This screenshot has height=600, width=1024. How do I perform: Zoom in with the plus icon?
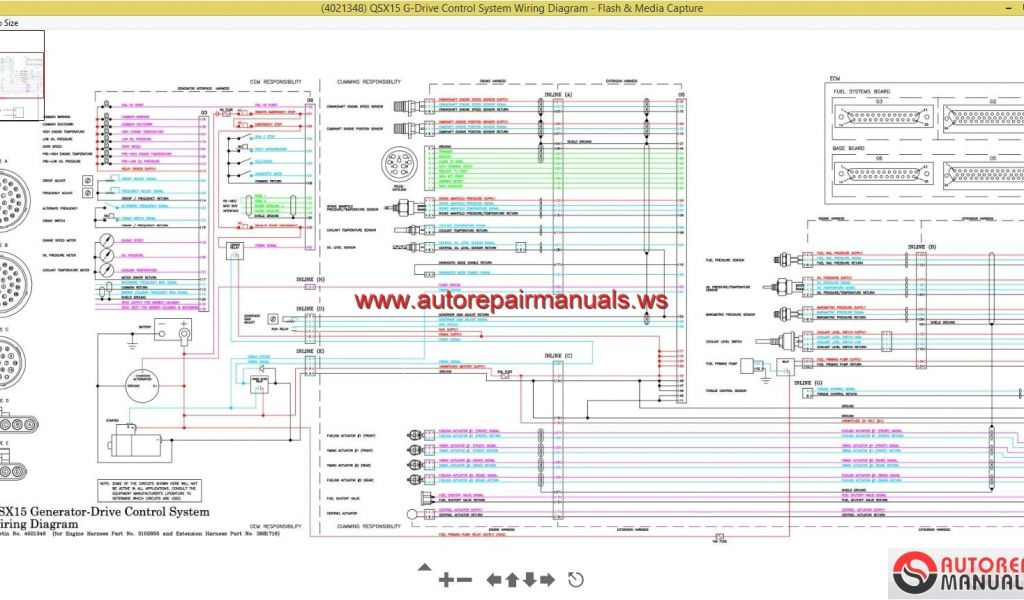446,579
